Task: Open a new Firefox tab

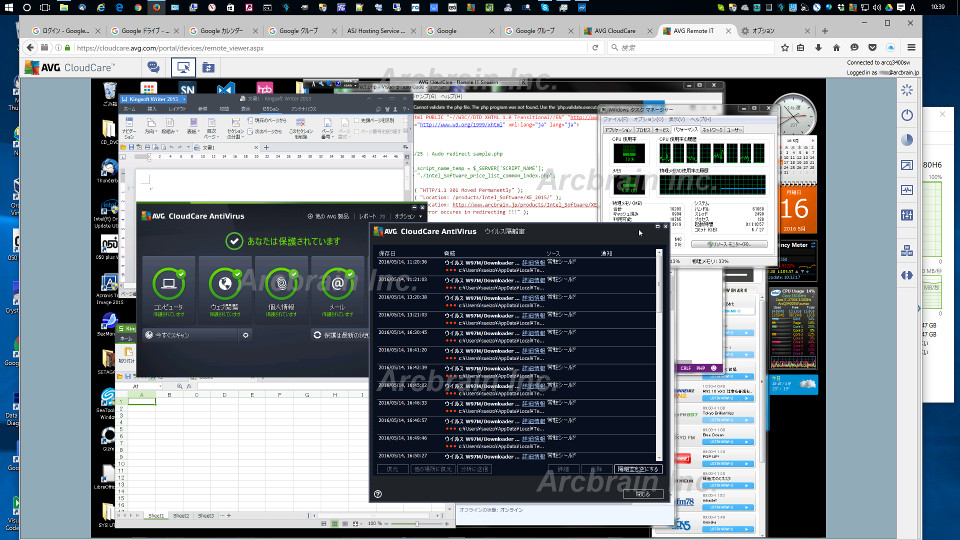Action: (825, 31)
